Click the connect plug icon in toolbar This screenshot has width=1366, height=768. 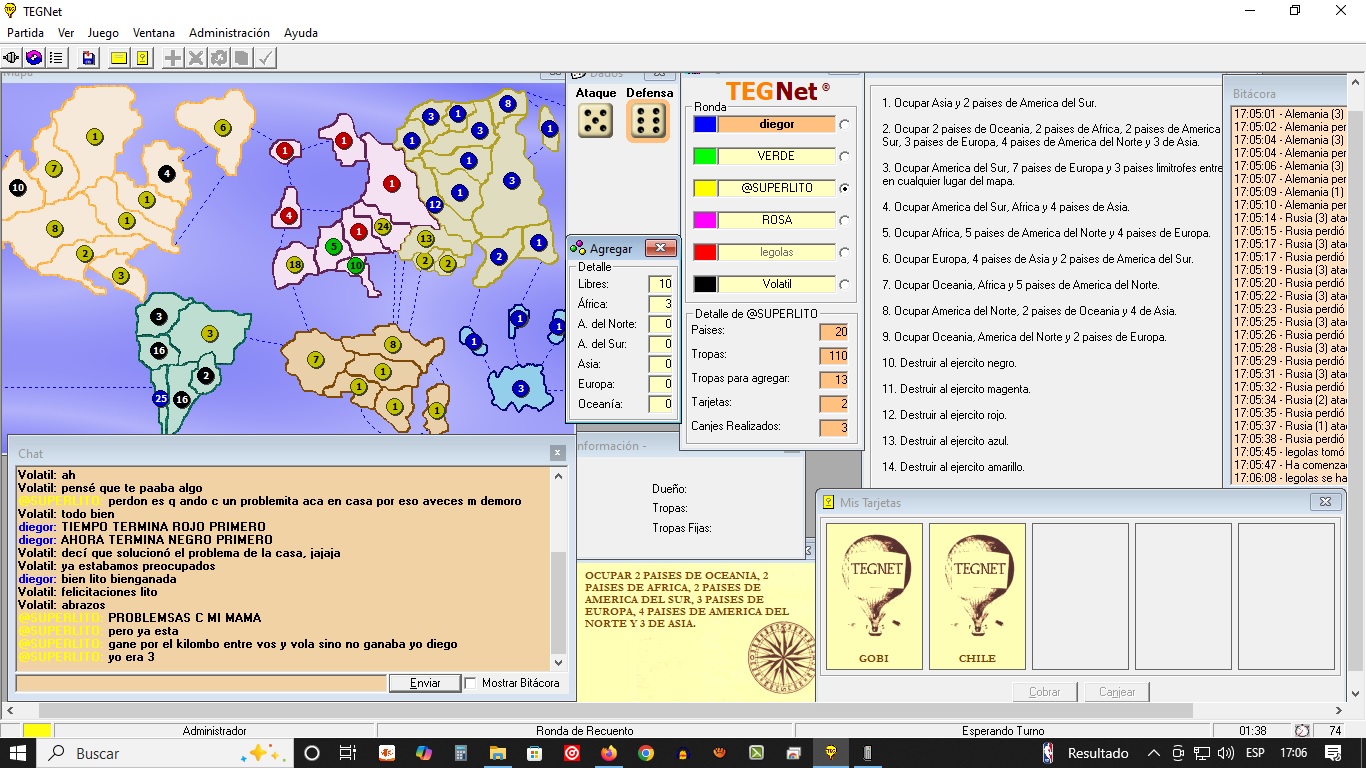pyautogui.click(x=12, y=58)
